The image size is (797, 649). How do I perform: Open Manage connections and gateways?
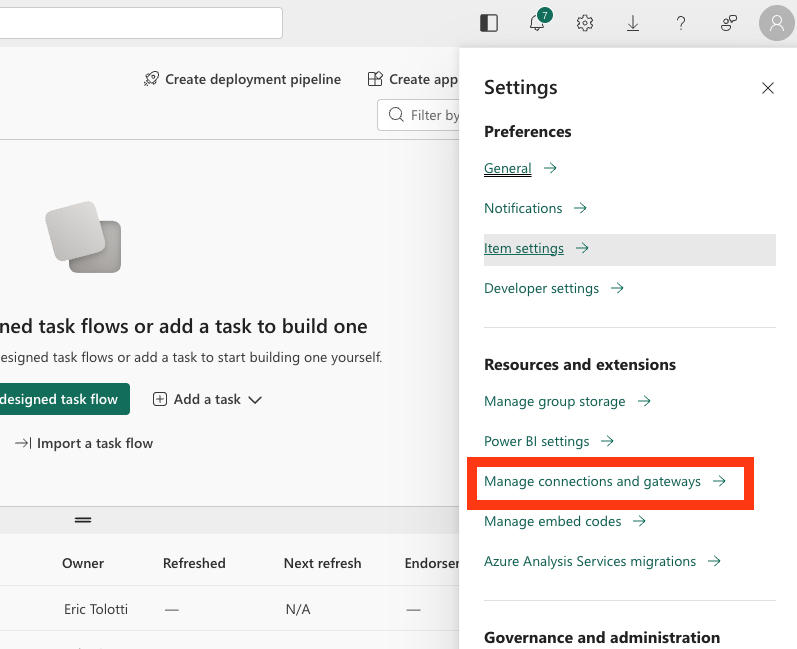592,482
